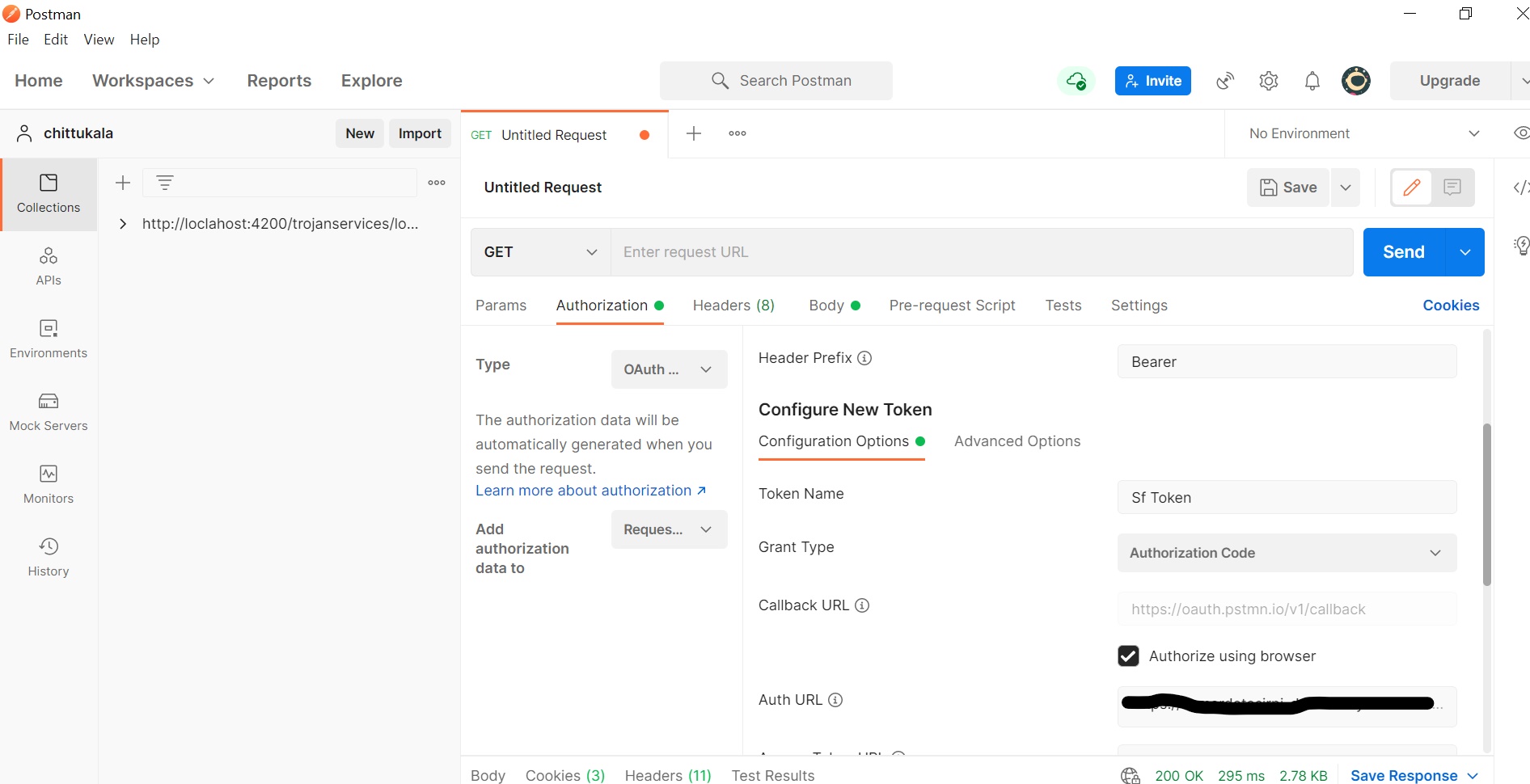1530x784 pixels.
Task: Expand the Workspaces dropdown
Action: pos(153,81)
